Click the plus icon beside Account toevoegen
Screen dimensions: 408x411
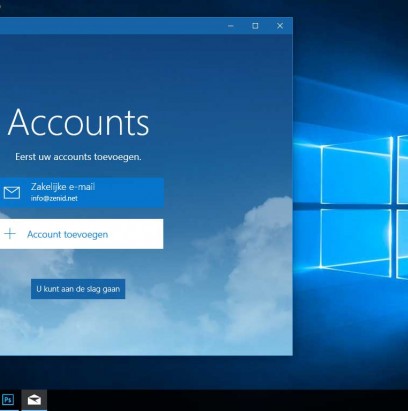[x=10, y=234]
